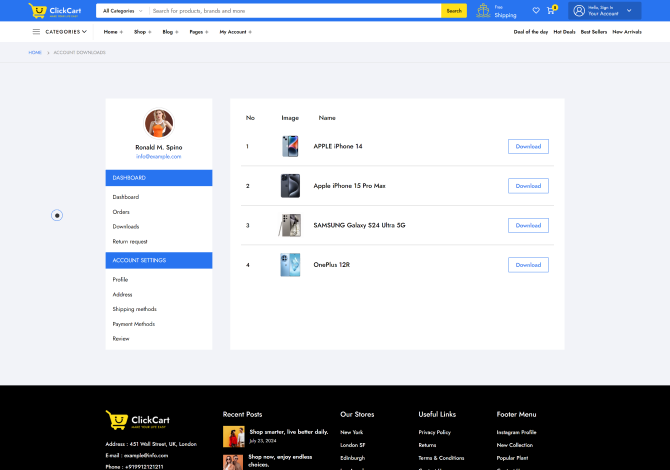Viewport: 670px width, 470px height.
Task: Open the shopping cart icon
Action: click(x=550, y=11)
